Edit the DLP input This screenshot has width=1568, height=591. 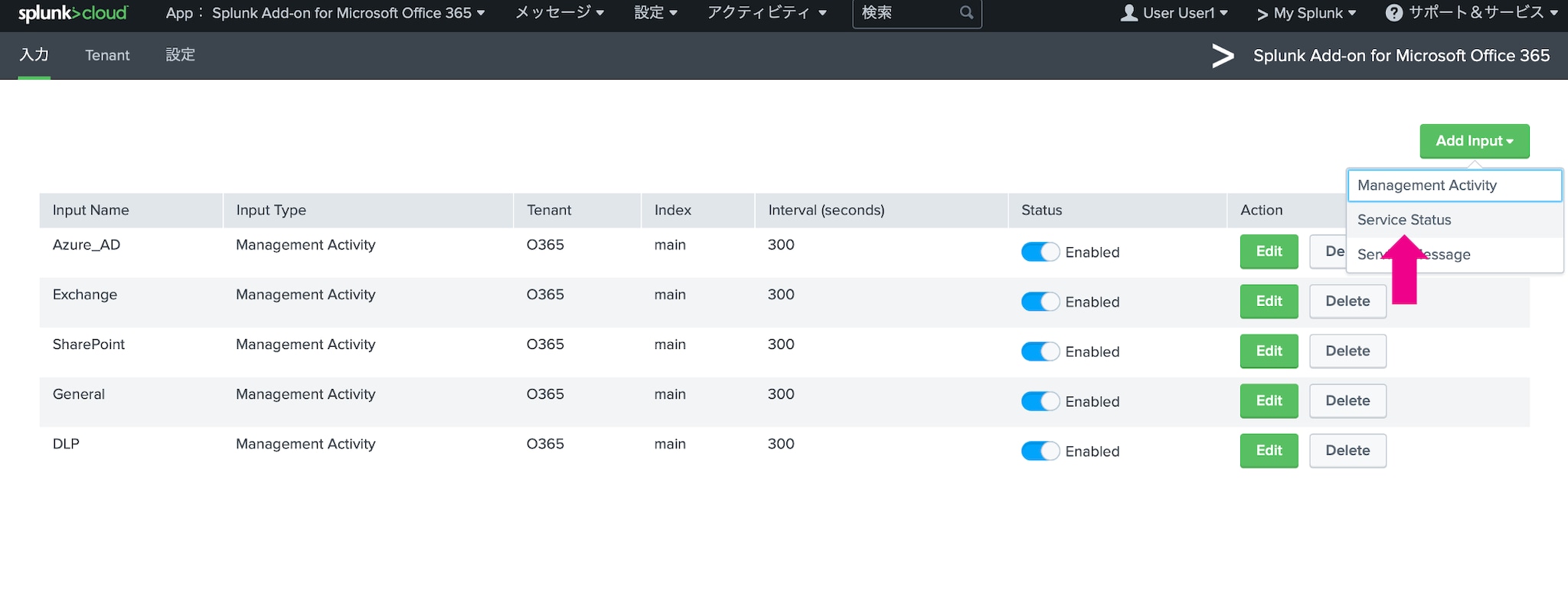1269,450
